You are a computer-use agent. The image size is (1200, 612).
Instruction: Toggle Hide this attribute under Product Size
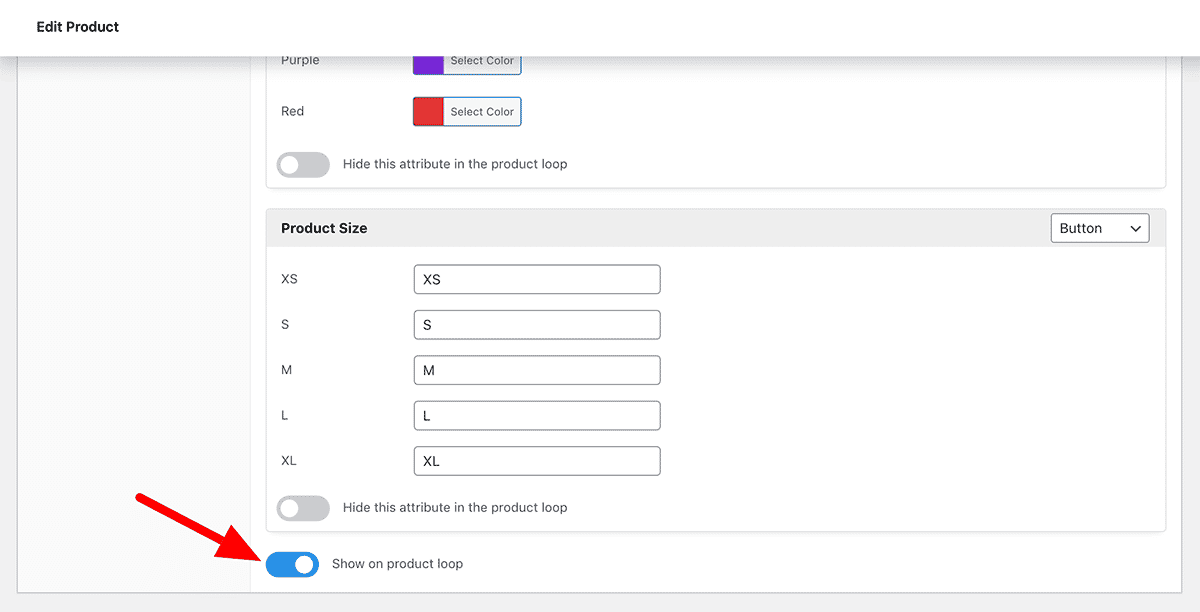point(303,508)
